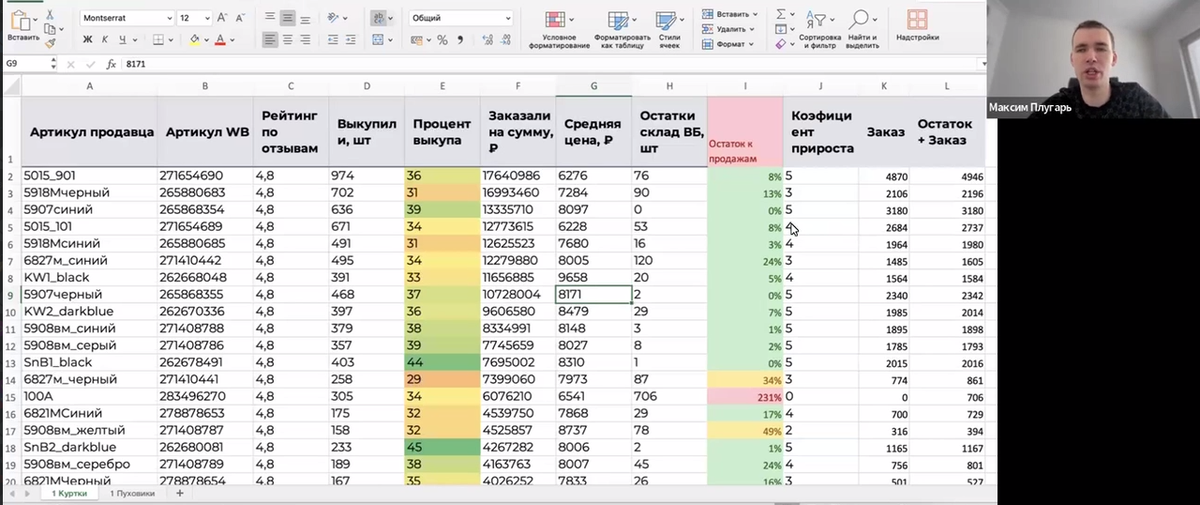
Task: Select header cell Коэфициент прироста
Action: coord(822,132)
